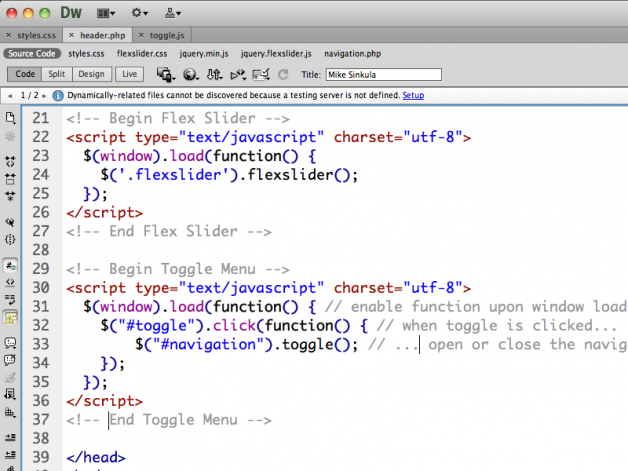Click the blue info icon in message bar
This screenshot has width=628, height=471.
[x=58, y=96]
